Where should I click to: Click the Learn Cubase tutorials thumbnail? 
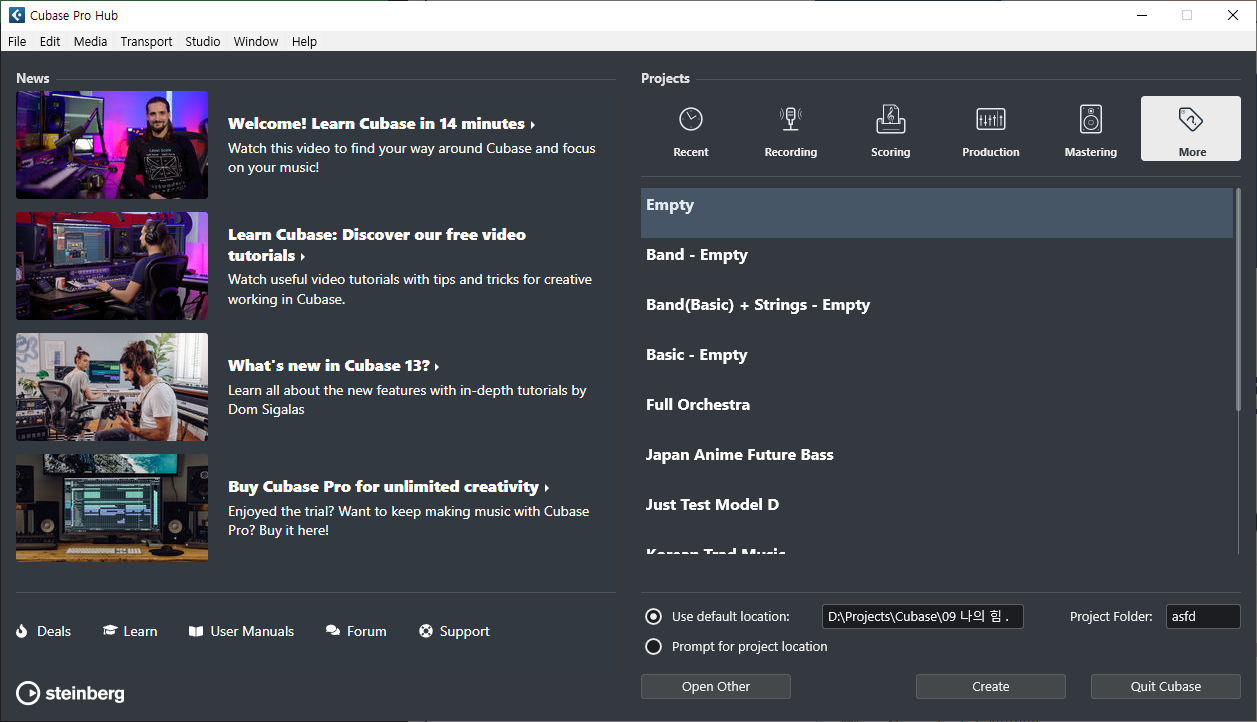(112, 266)
